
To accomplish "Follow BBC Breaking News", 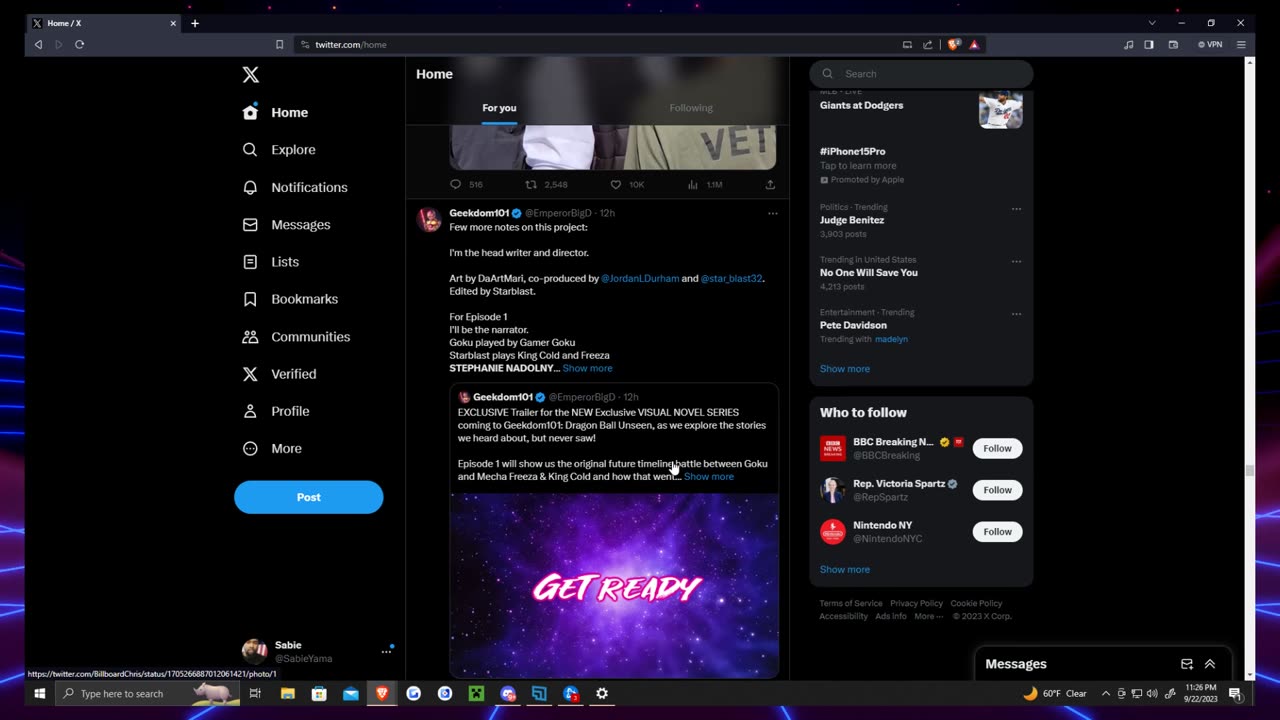I will [997, 449].
